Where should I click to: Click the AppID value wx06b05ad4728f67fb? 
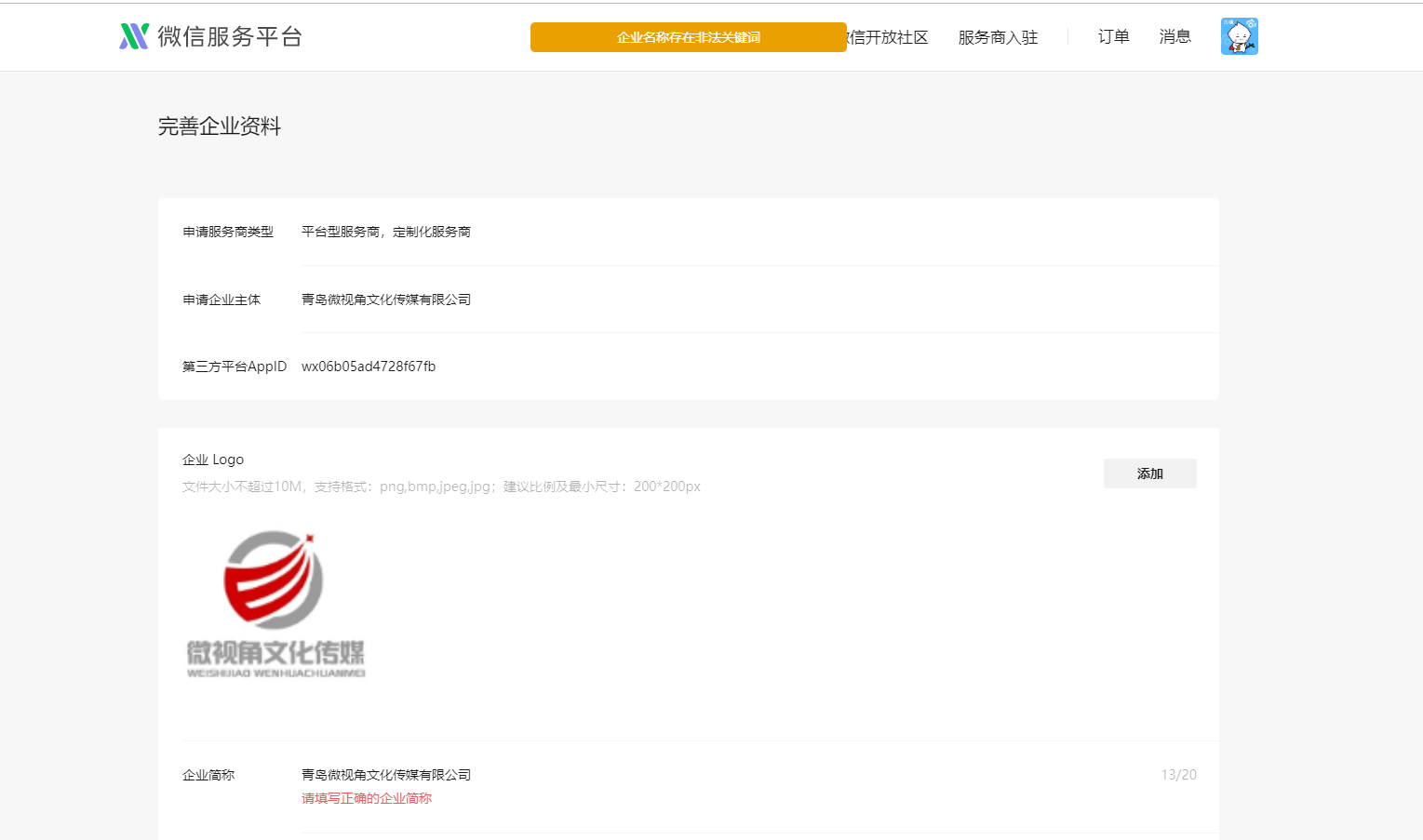point(369,367)
